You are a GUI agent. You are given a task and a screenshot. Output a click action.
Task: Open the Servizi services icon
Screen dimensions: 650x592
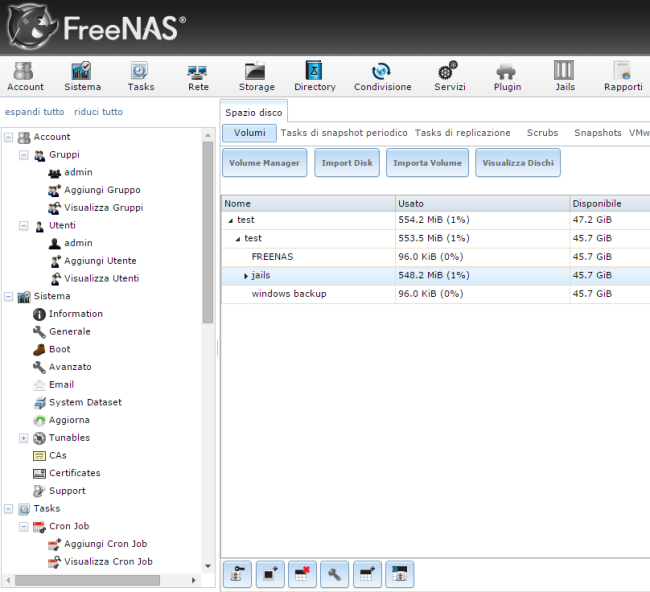point(449,77)
